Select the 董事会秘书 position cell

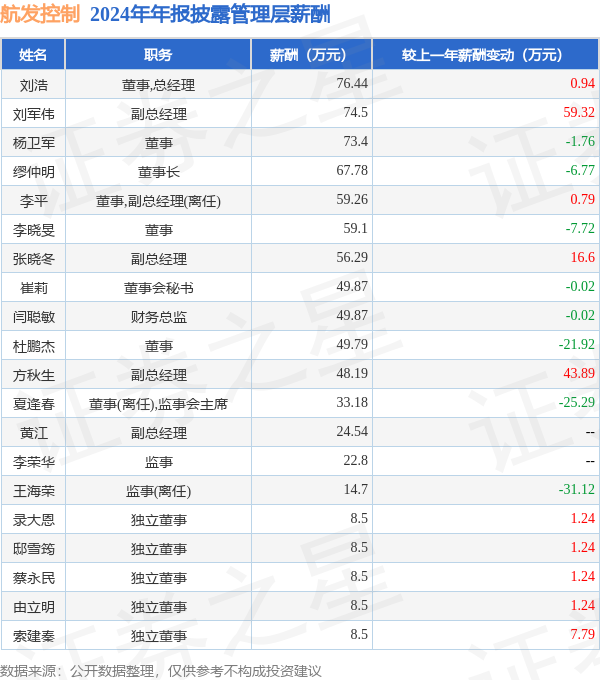click(x=158, y=288)
